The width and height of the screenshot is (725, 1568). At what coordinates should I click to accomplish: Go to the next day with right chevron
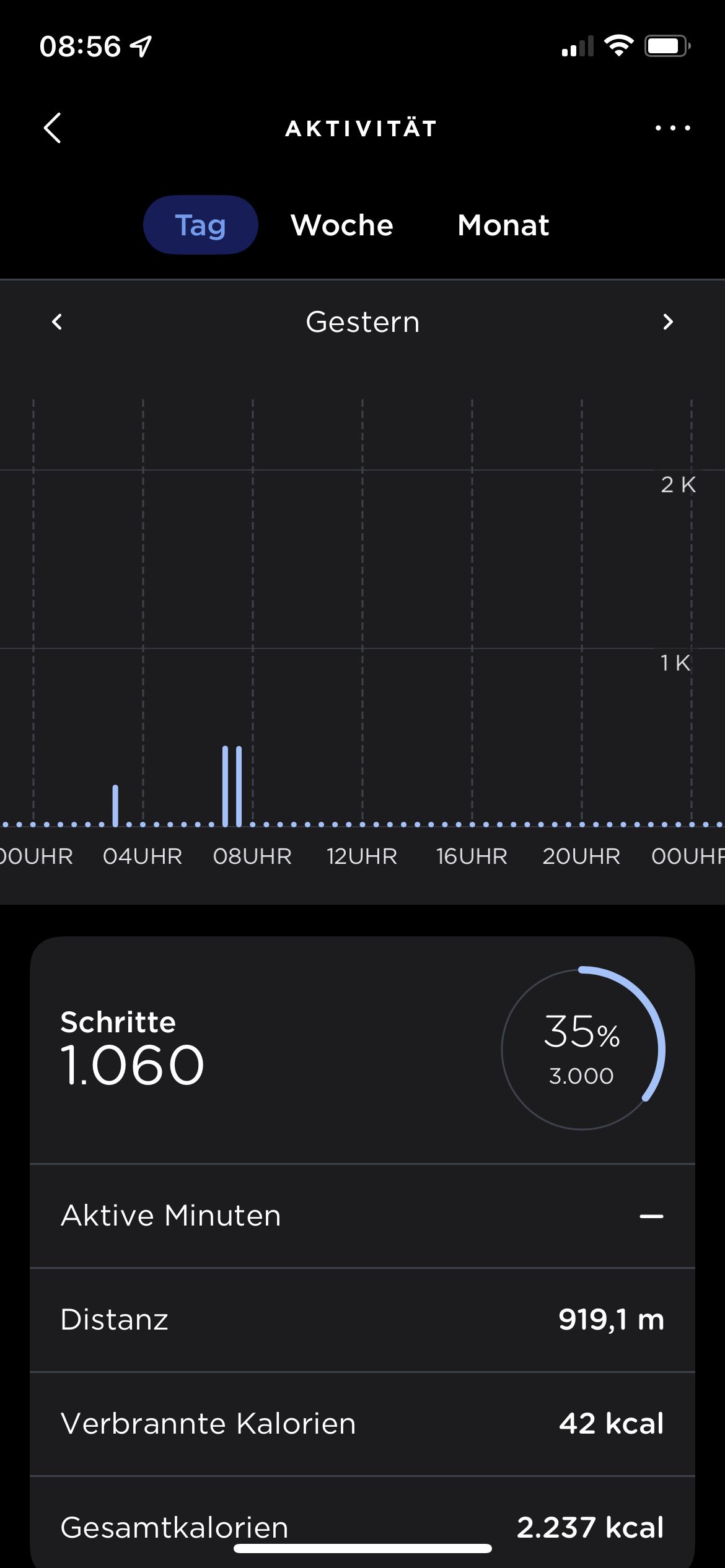tap(667, 322)
